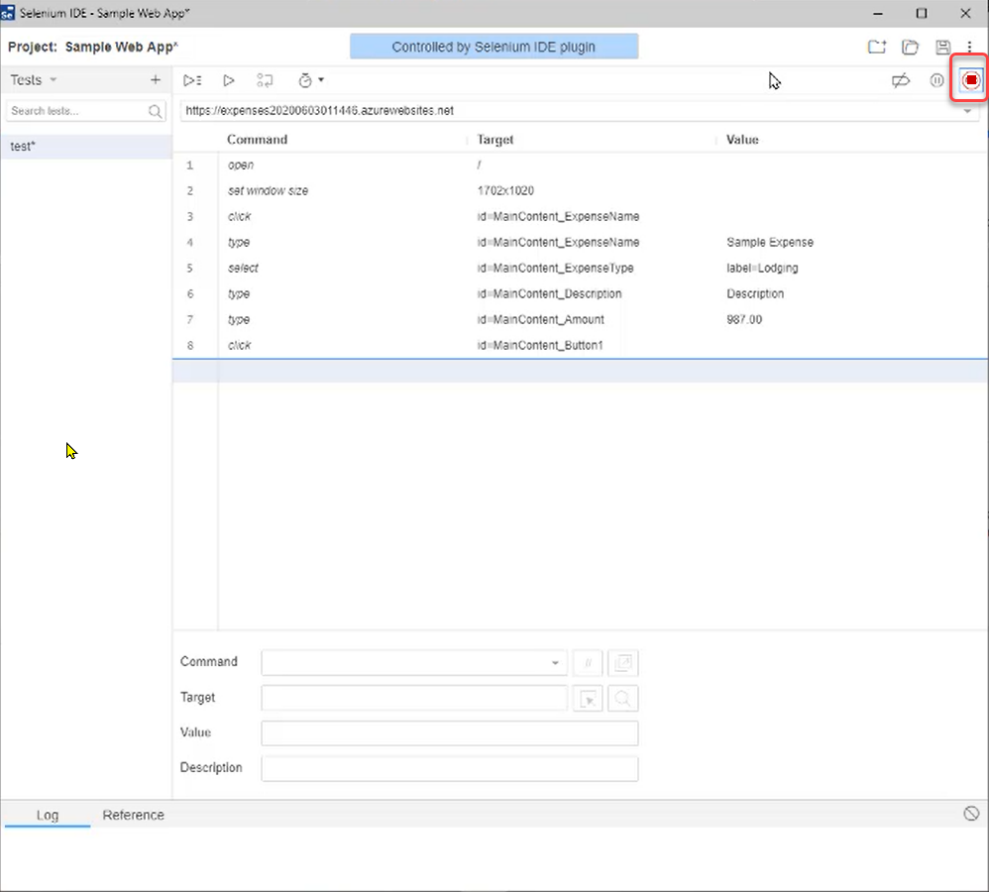Click the Selenium IDE title bar icon

pos(8,13)
